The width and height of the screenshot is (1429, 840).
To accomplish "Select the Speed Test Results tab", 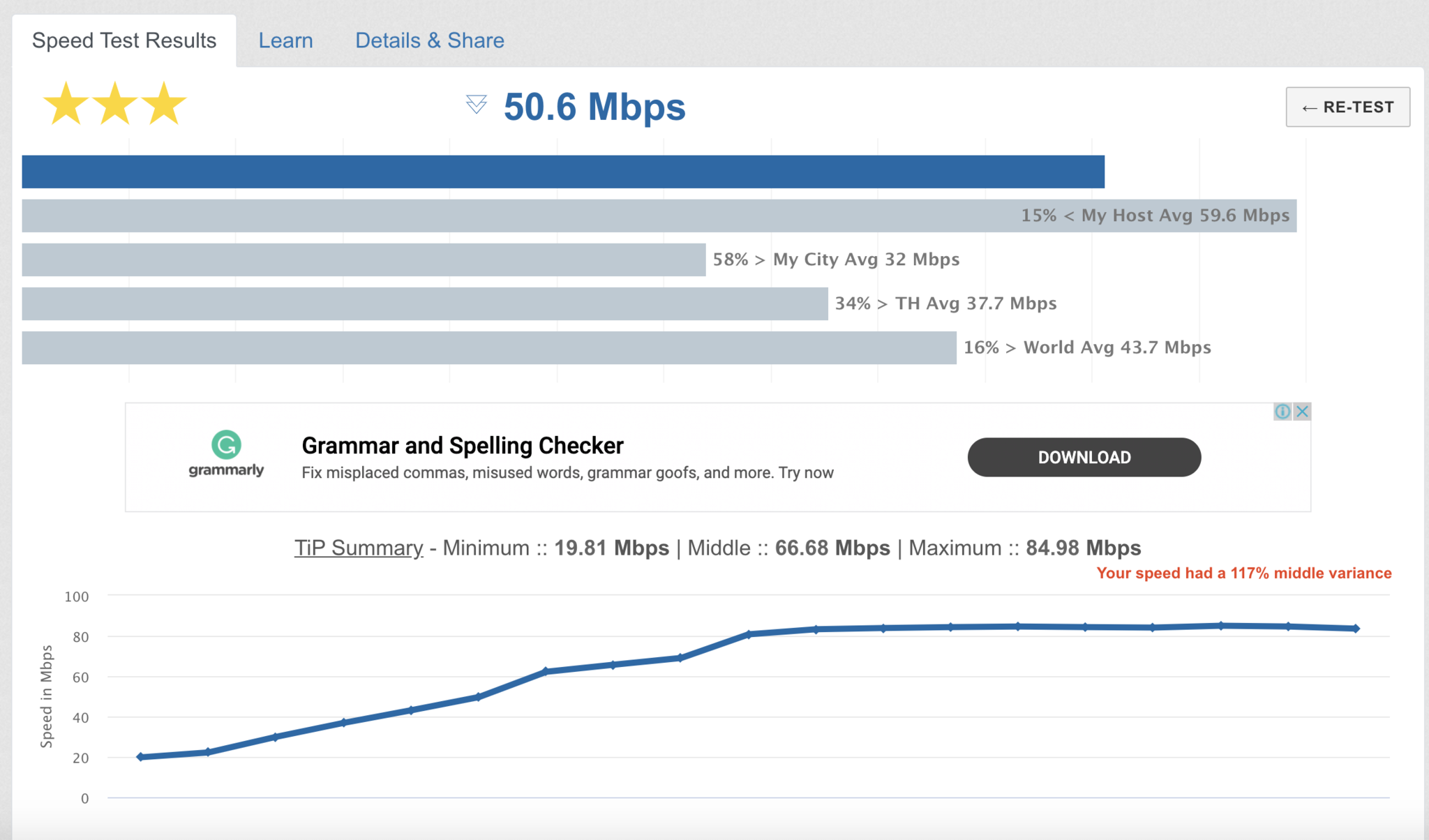I will tap(124, 40).
